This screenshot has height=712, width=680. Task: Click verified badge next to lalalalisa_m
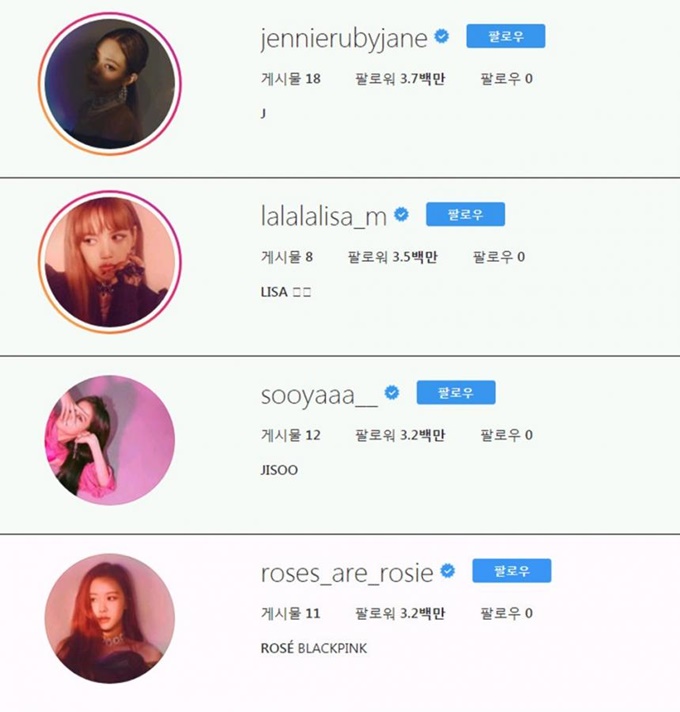coord(401,214)
